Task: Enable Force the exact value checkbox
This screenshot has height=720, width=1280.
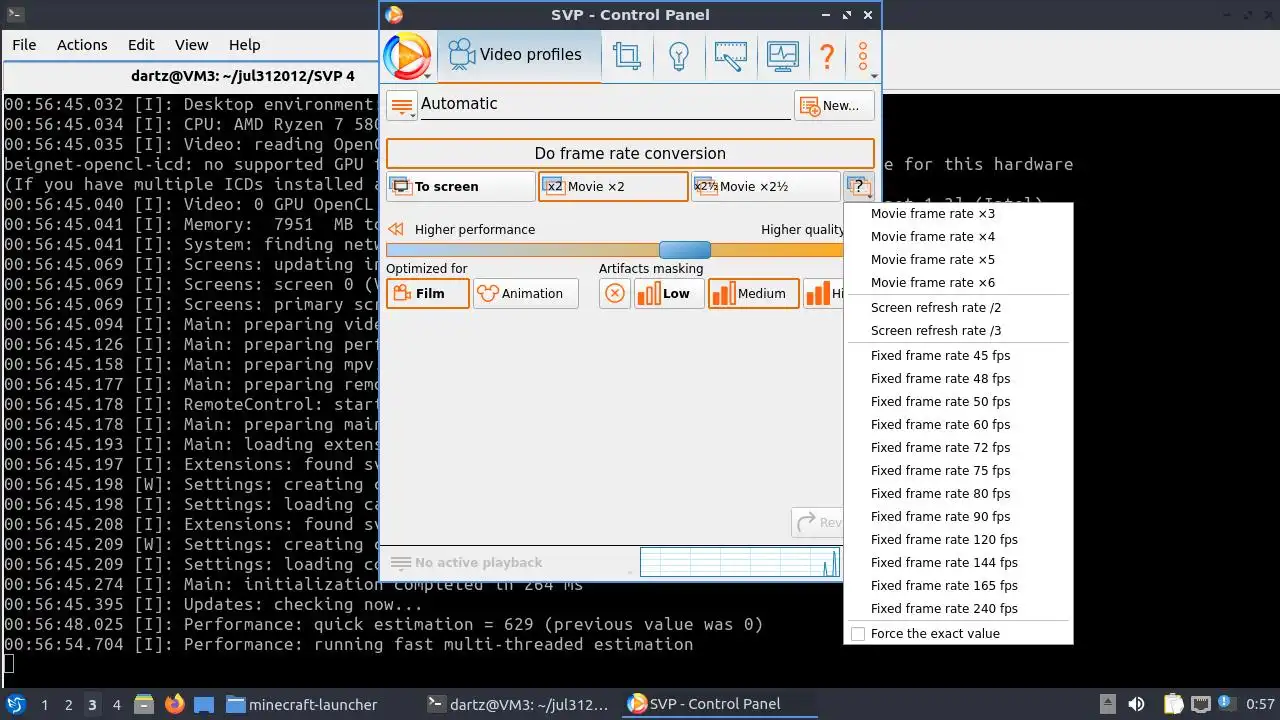Action: point(858,634)
